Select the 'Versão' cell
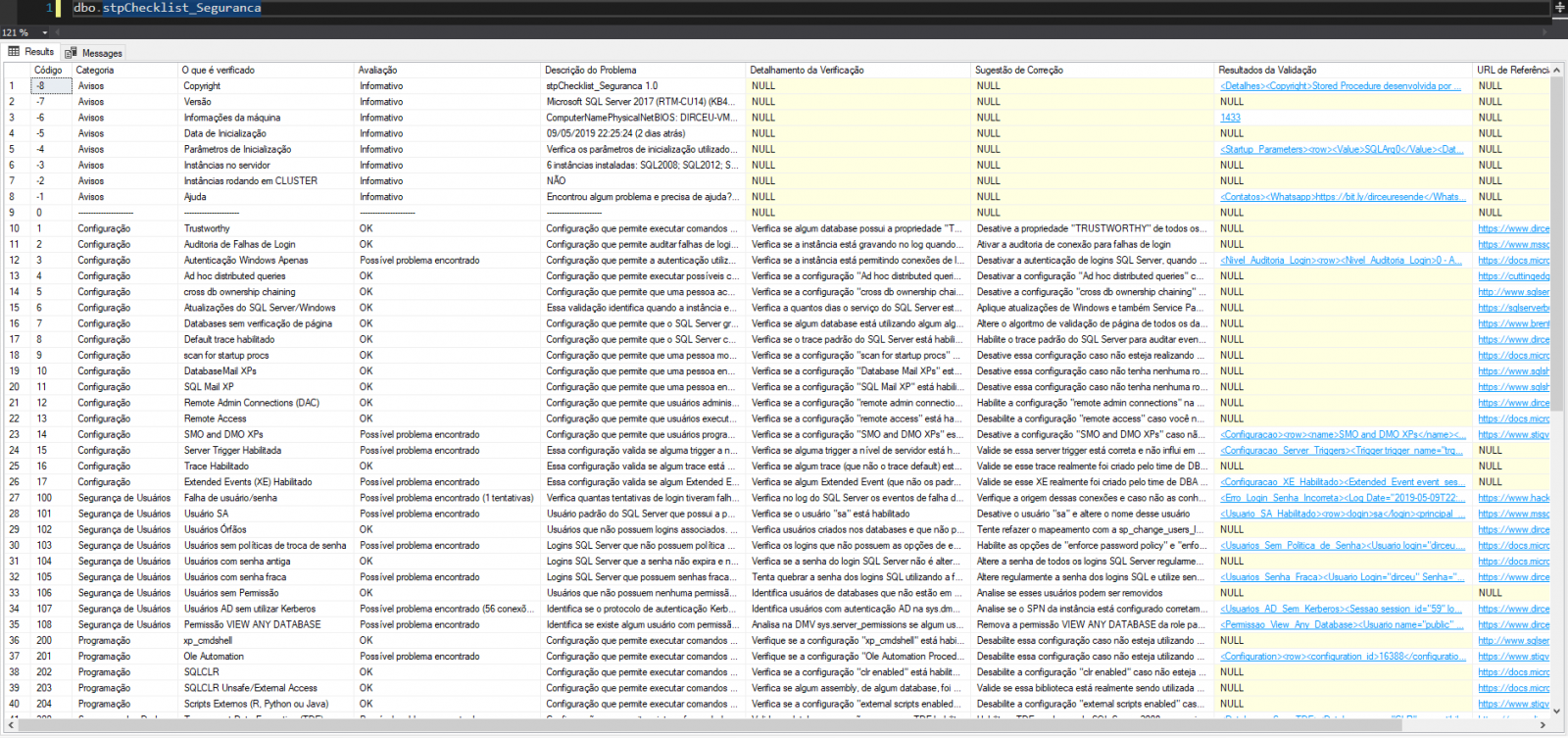1568x738 pixels. [266, 102]
